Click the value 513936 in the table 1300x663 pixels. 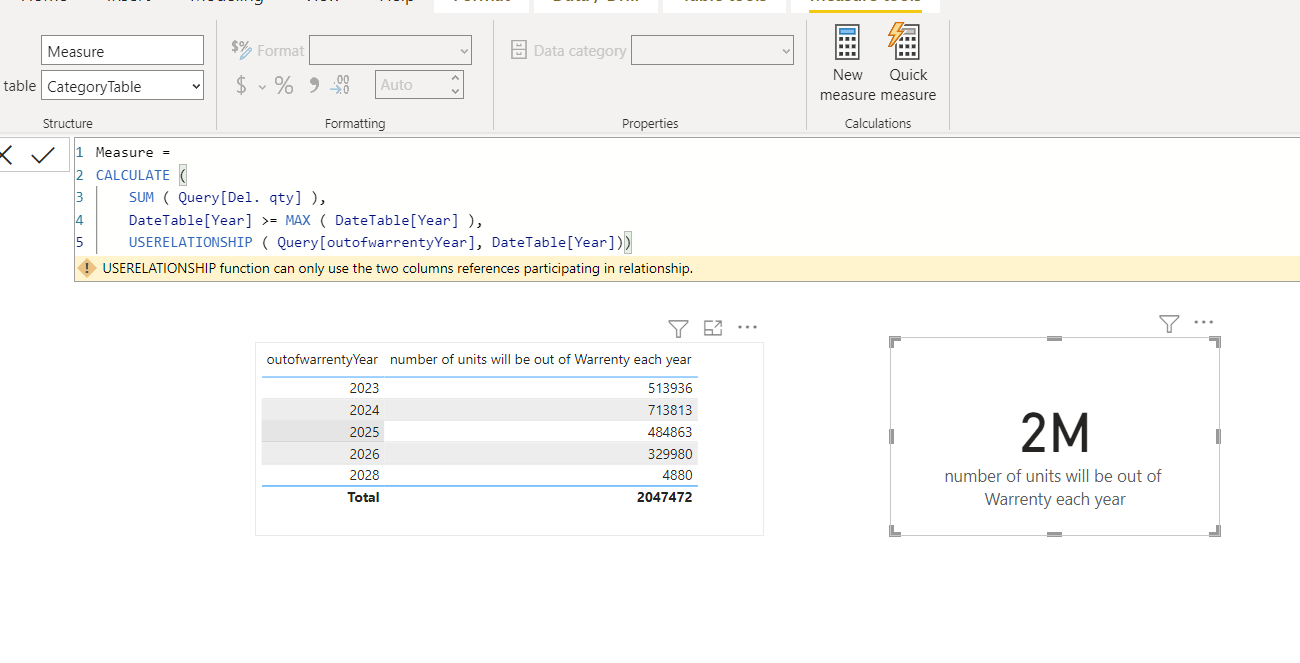click(669, 388)
